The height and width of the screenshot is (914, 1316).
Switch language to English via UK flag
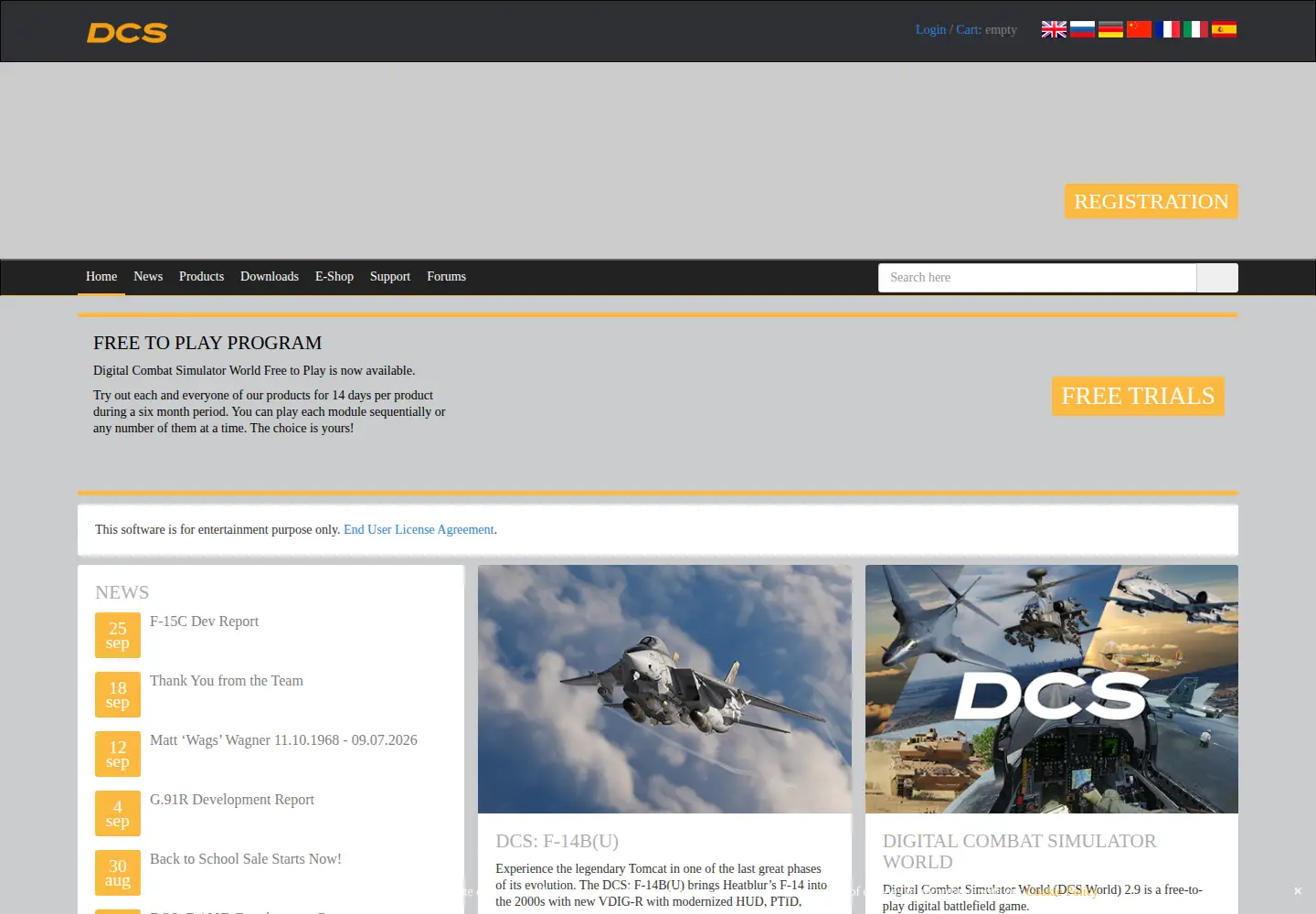tap(1054, 29)
